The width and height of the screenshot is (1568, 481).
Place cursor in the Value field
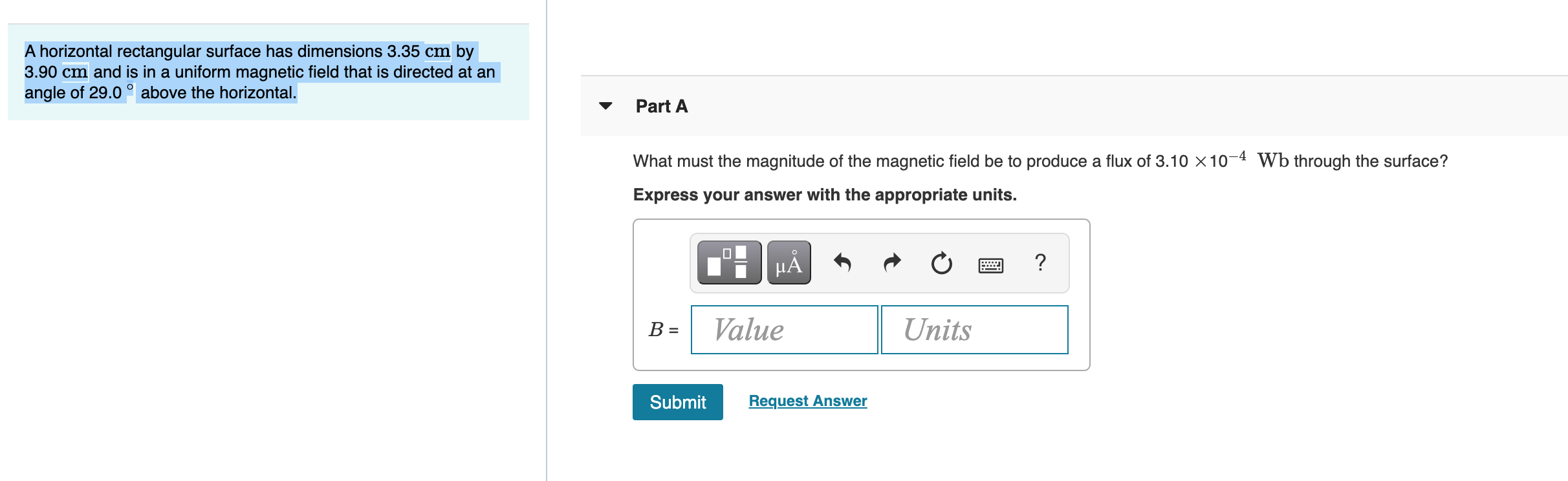click(x=783, y=330)
